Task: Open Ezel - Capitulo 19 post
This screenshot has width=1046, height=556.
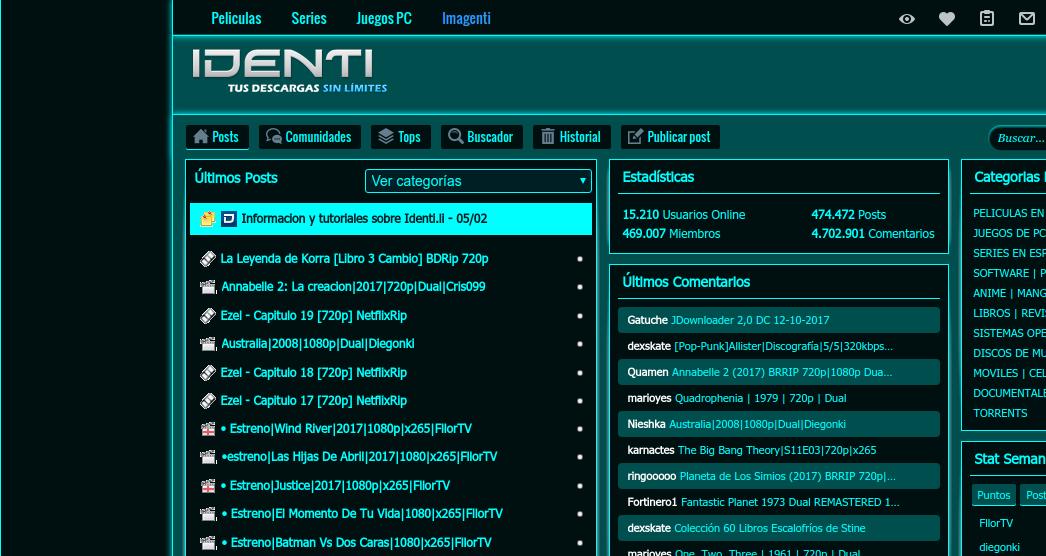Action: (x=314, y=315)
